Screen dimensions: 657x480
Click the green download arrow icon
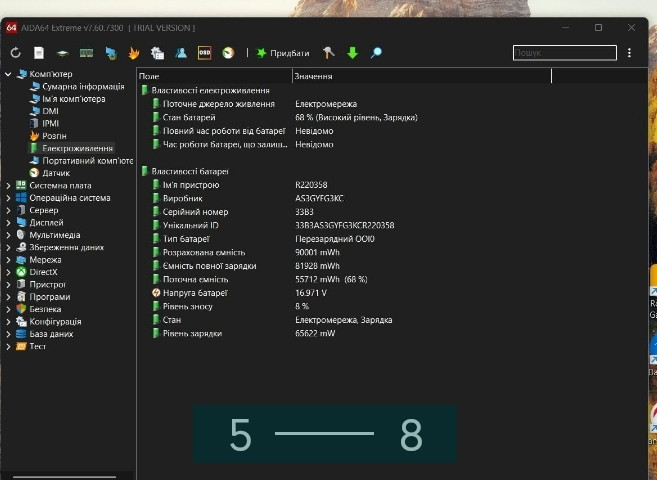(x=352, y=53)
